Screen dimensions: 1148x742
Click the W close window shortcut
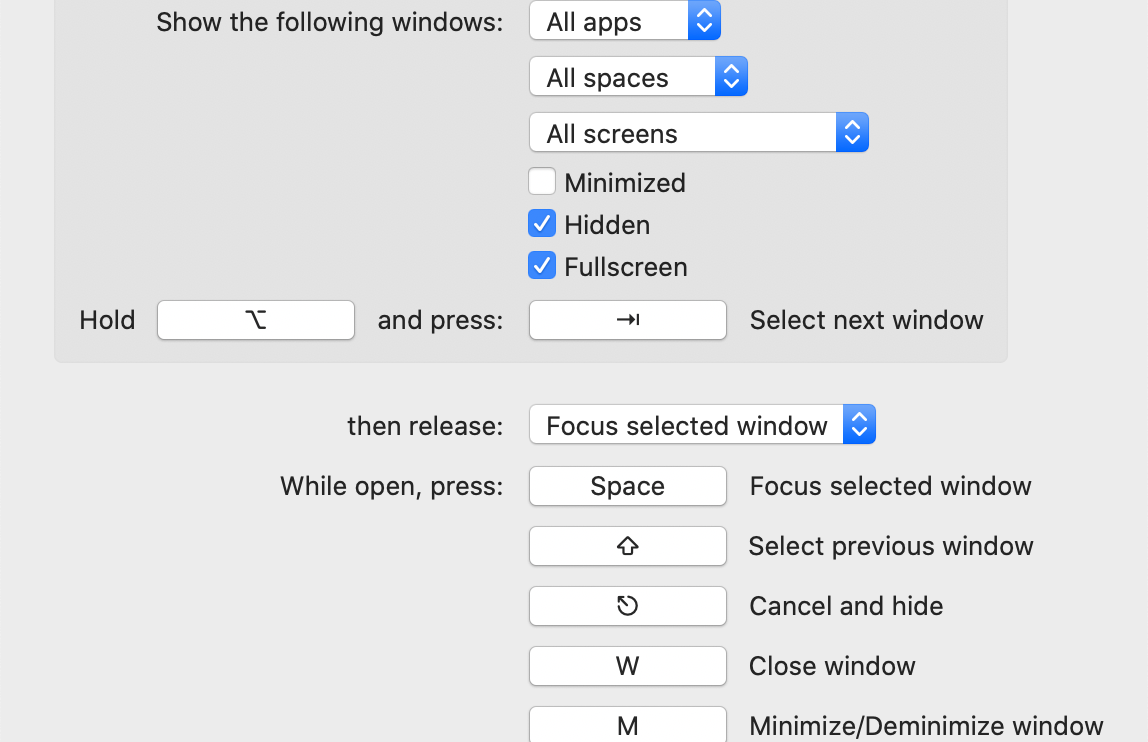pyautogui.click(x=627, y=666)
